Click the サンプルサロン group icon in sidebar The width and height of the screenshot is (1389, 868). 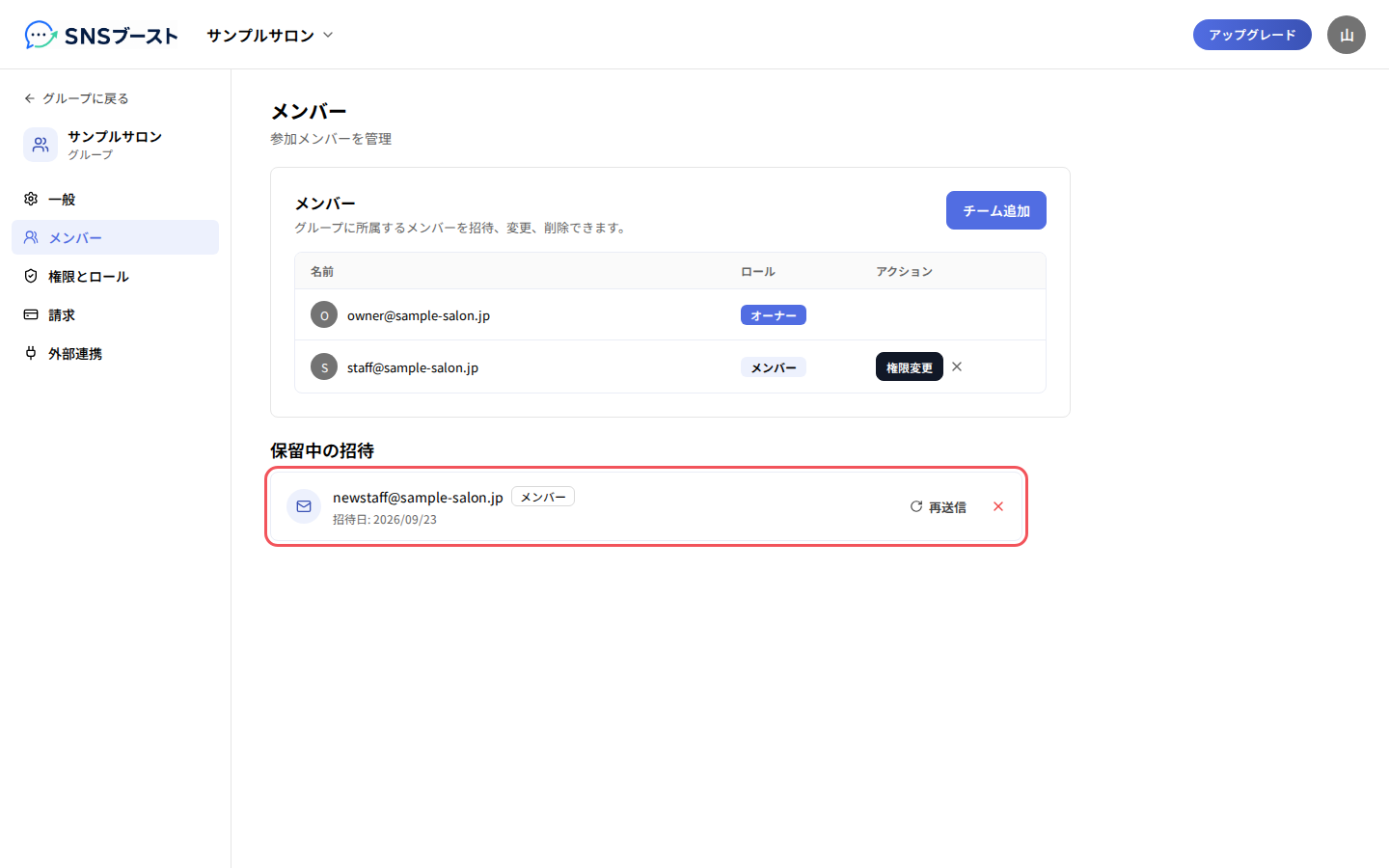[41, 145]
